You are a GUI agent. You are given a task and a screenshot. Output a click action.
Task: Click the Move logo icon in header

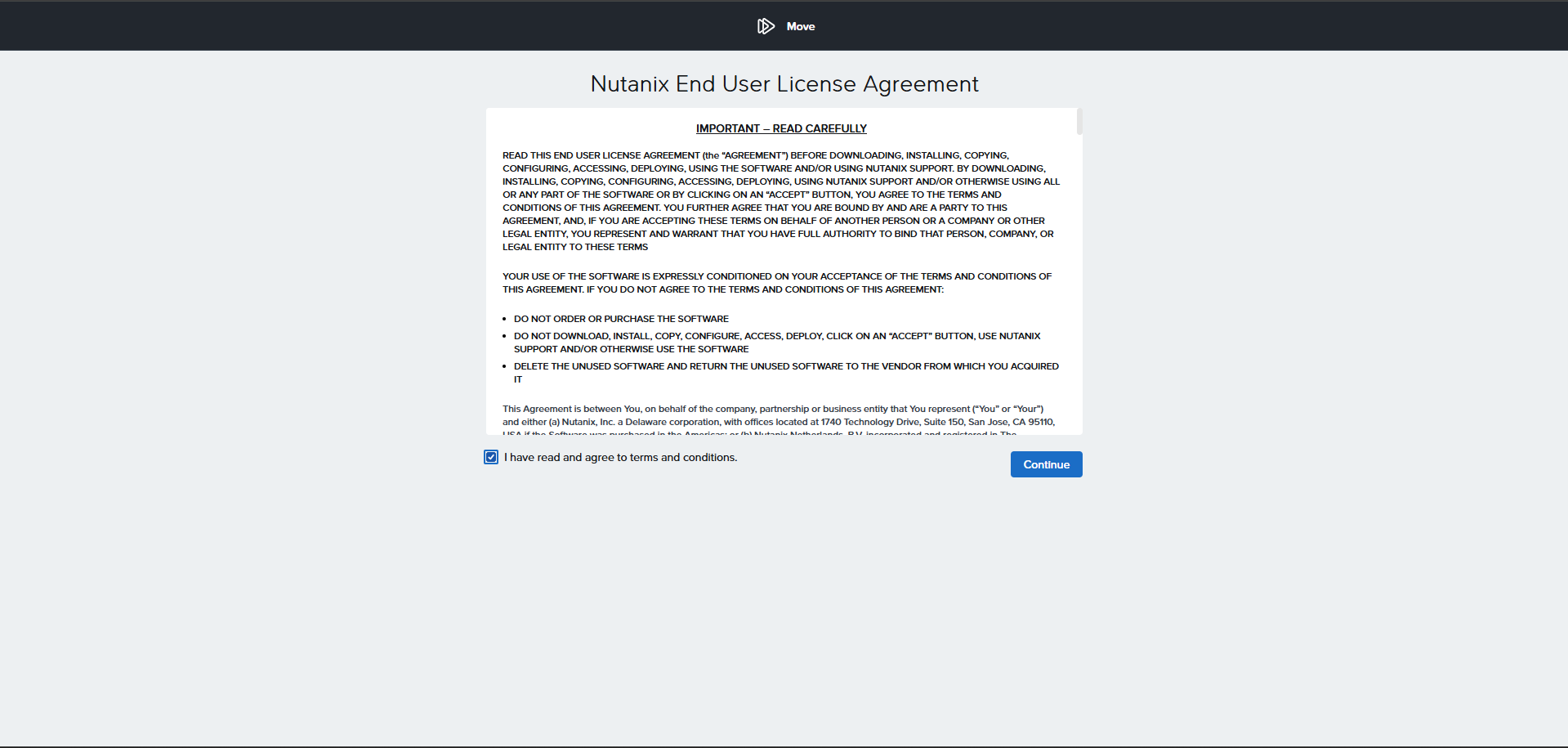point(766,26)
